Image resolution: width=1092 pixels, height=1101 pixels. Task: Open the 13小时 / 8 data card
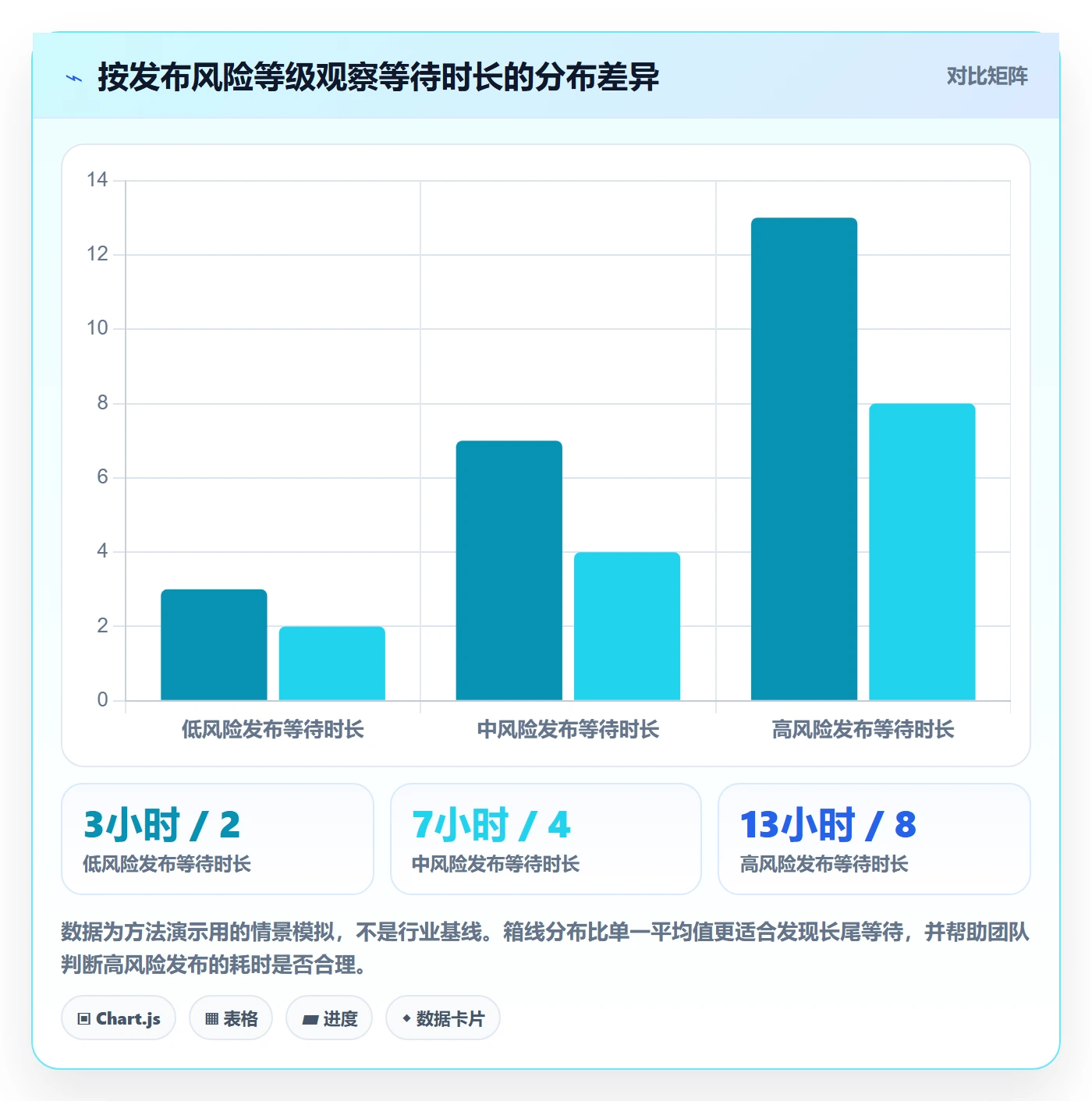click(x=874, y=839)
